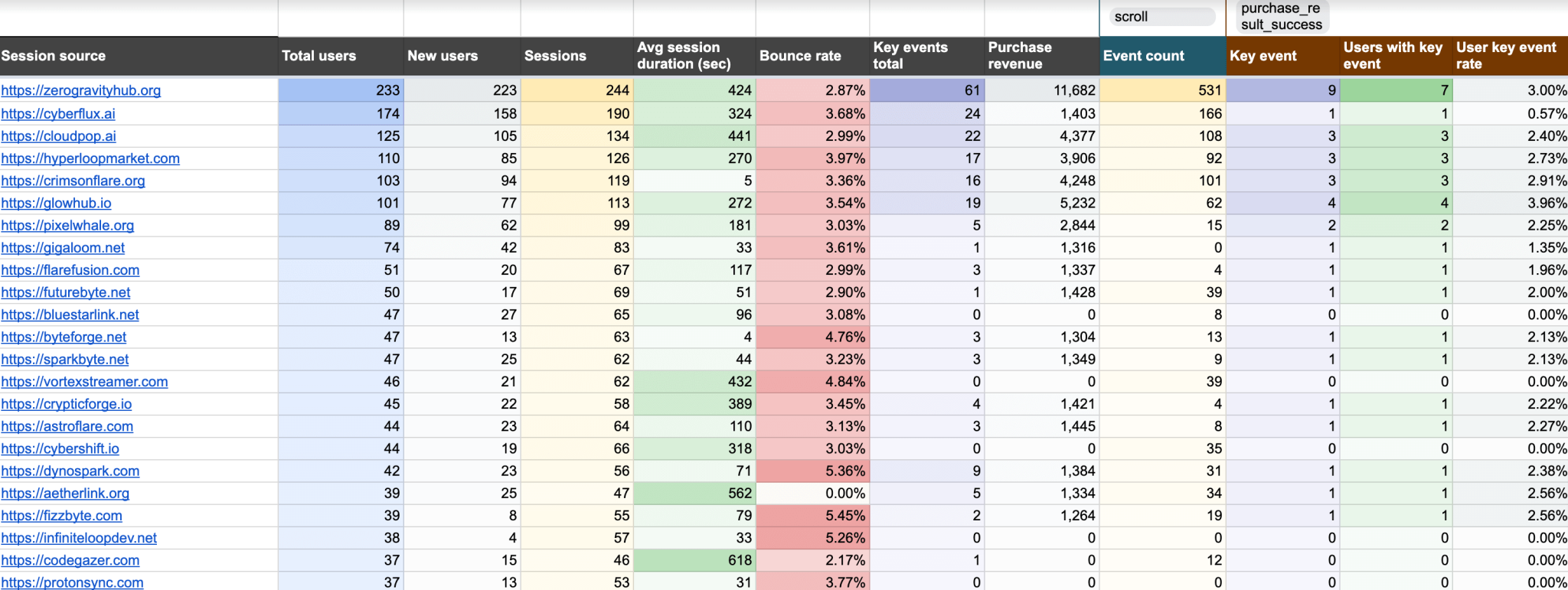Open the aetherlink.org link

65,494
